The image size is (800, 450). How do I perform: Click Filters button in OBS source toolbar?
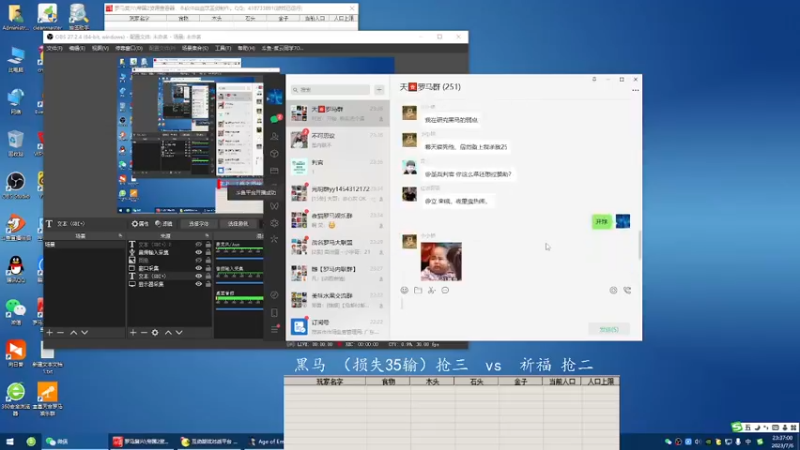164,224
